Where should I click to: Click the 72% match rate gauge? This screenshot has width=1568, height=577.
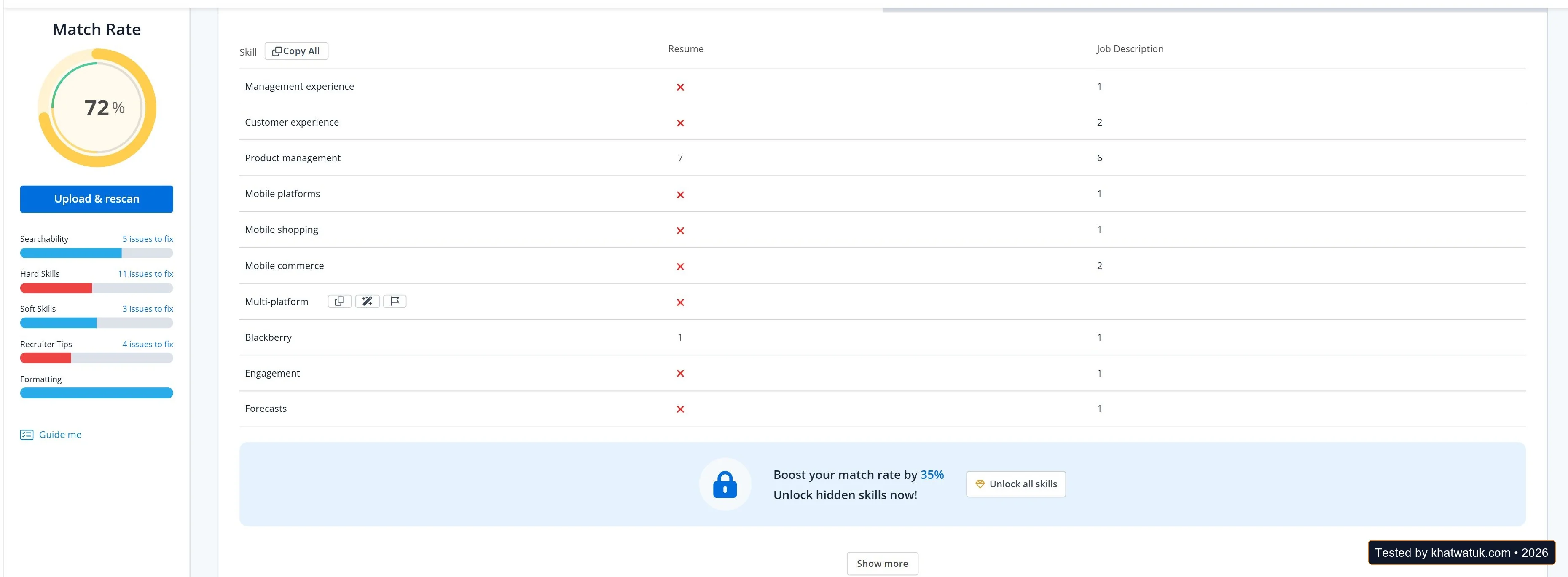(x=97, y=108)
